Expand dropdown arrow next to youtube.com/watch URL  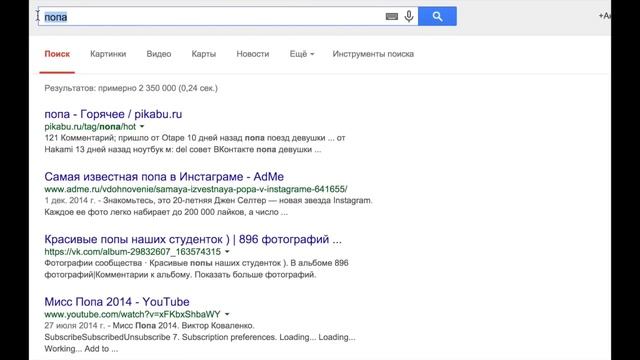point(227,314)
